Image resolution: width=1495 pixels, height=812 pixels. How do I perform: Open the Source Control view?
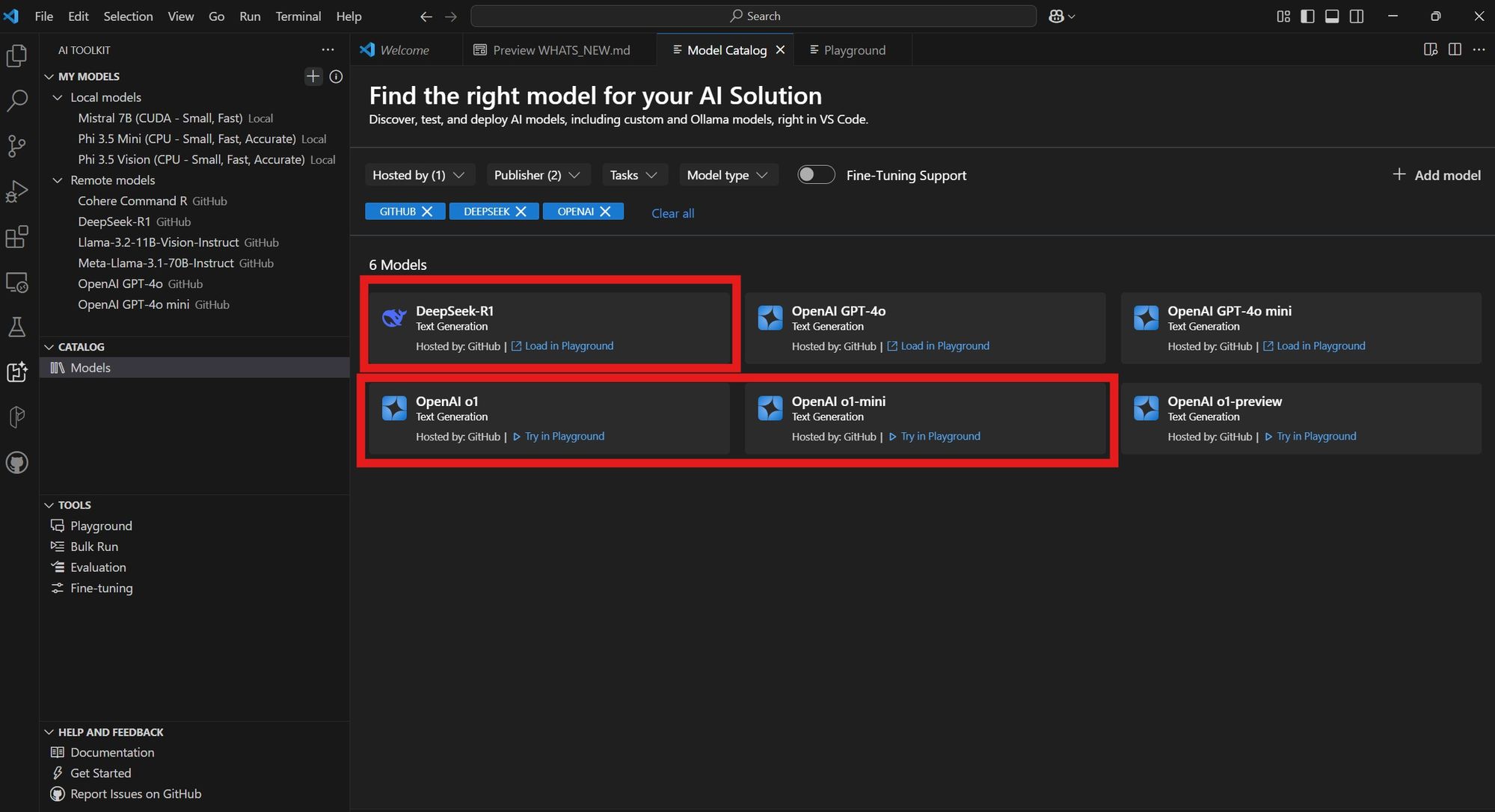(16, 146)
